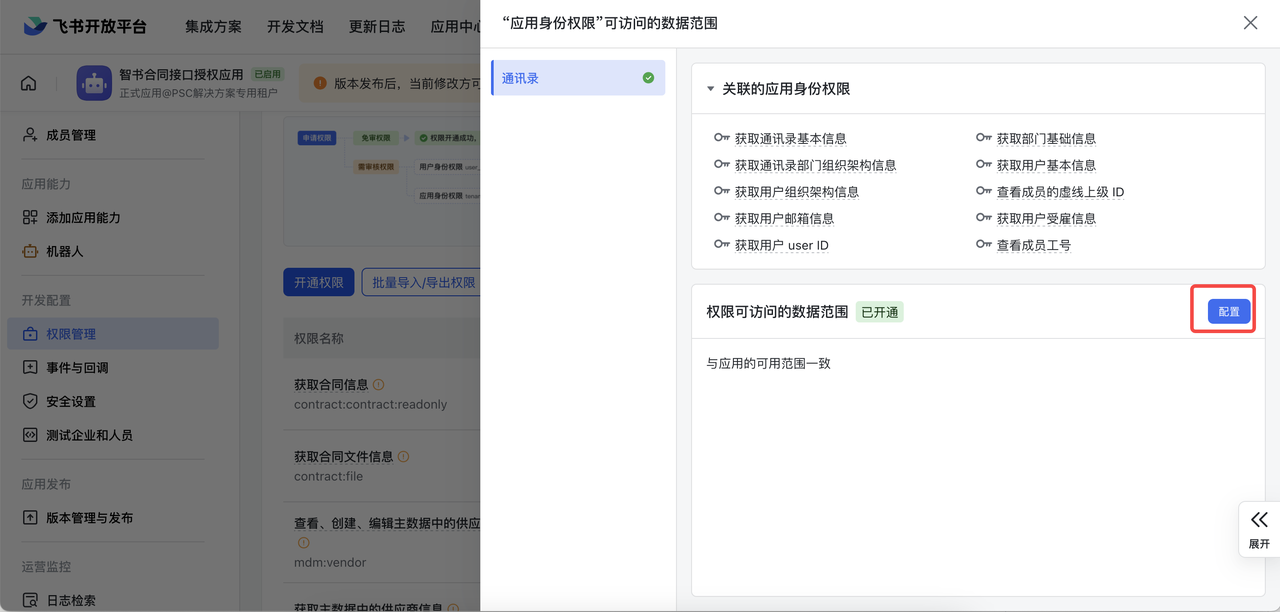Open 安全设置 page
This screenshot has width=1280, height=612.
click(70, 402)
